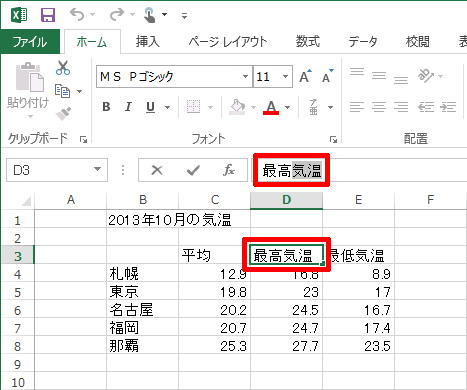Apply fill color bucket
467x390 pixels.
[237, 107]
